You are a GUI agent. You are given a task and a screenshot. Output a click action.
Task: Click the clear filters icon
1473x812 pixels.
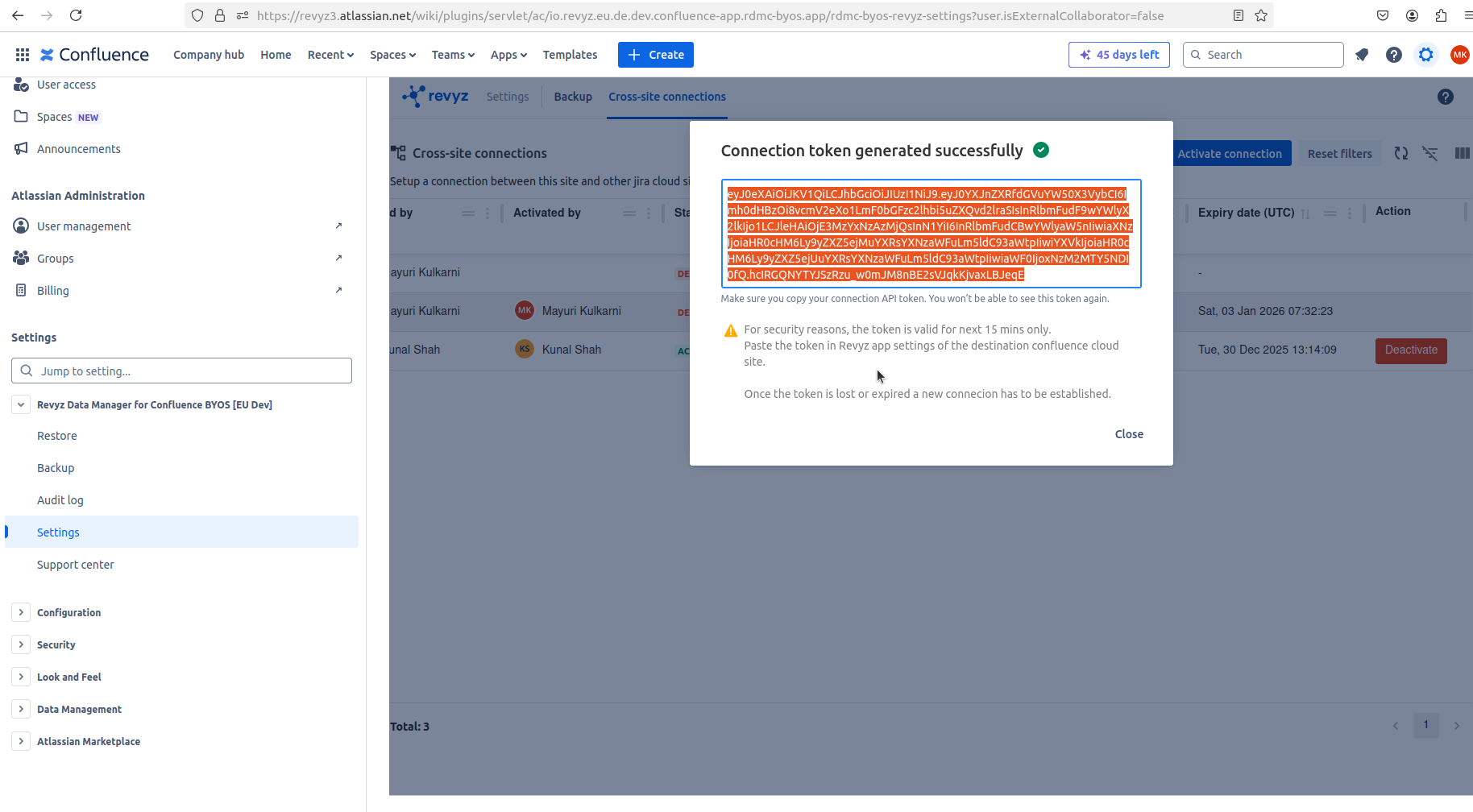[x=1430, y=153]
